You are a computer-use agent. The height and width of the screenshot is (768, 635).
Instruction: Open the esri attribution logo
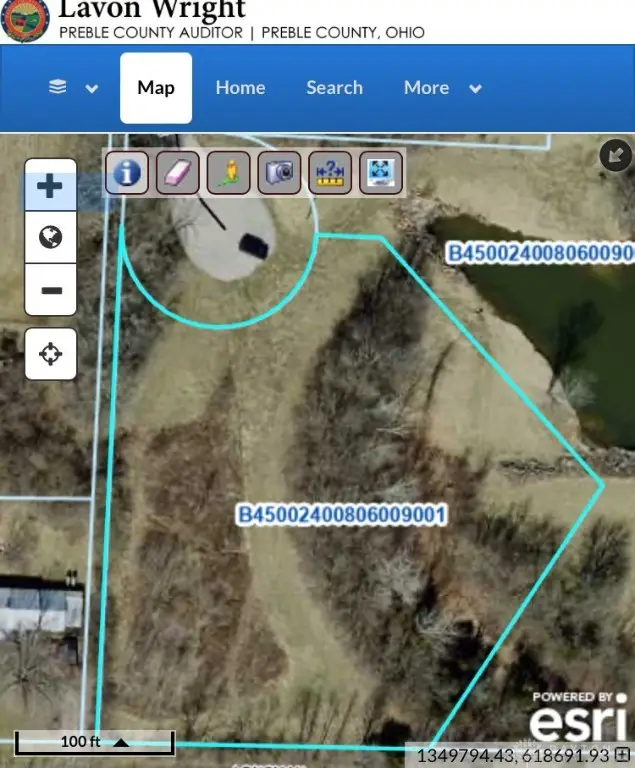[578, 717]
